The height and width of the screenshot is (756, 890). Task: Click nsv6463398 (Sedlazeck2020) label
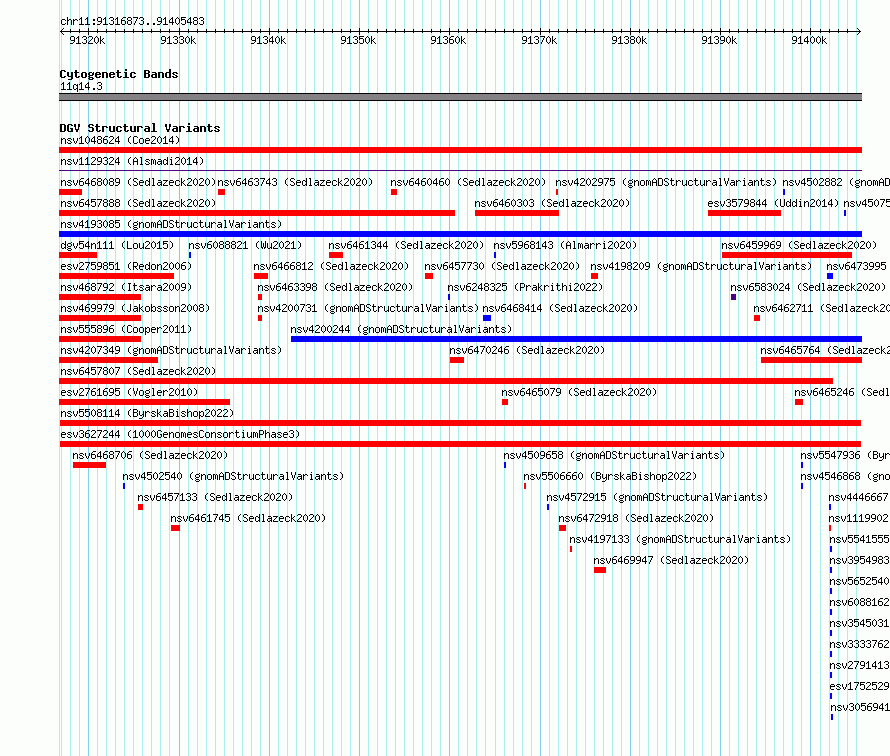(x=335, y=287)
